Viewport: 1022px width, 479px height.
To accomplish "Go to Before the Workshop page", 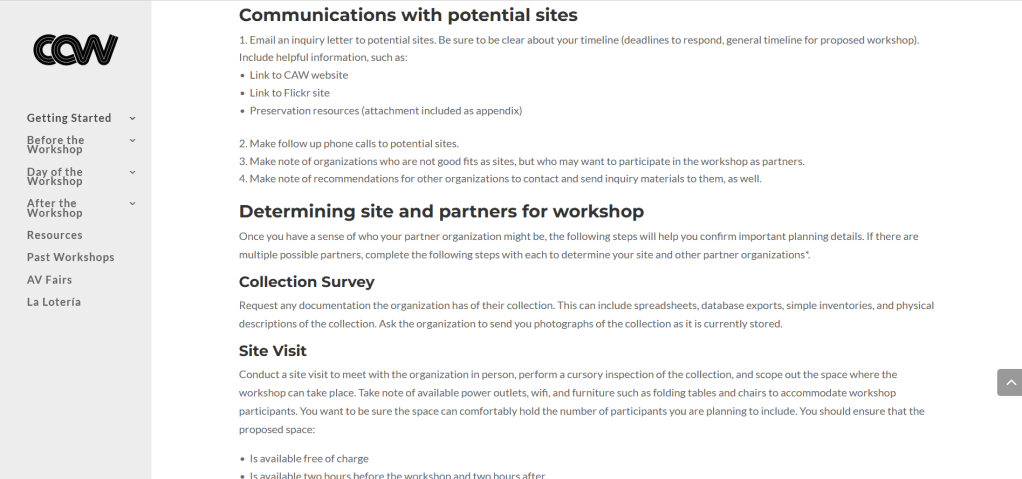I will point(56,145).
